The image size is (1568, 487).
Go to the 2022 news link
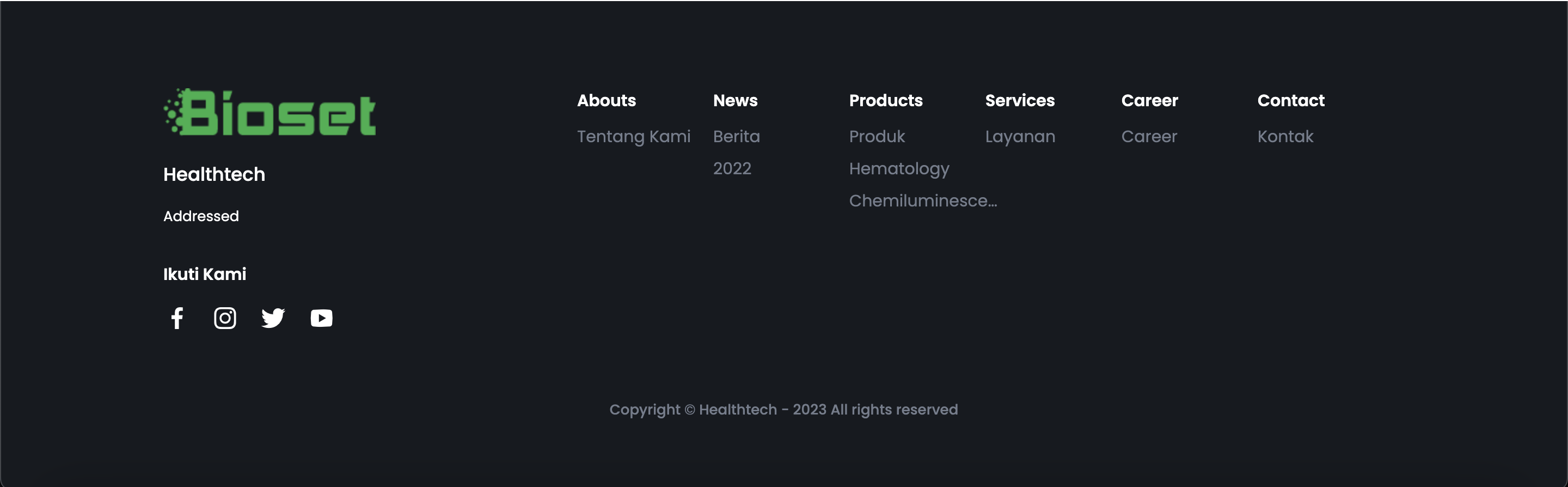[732, 169]
